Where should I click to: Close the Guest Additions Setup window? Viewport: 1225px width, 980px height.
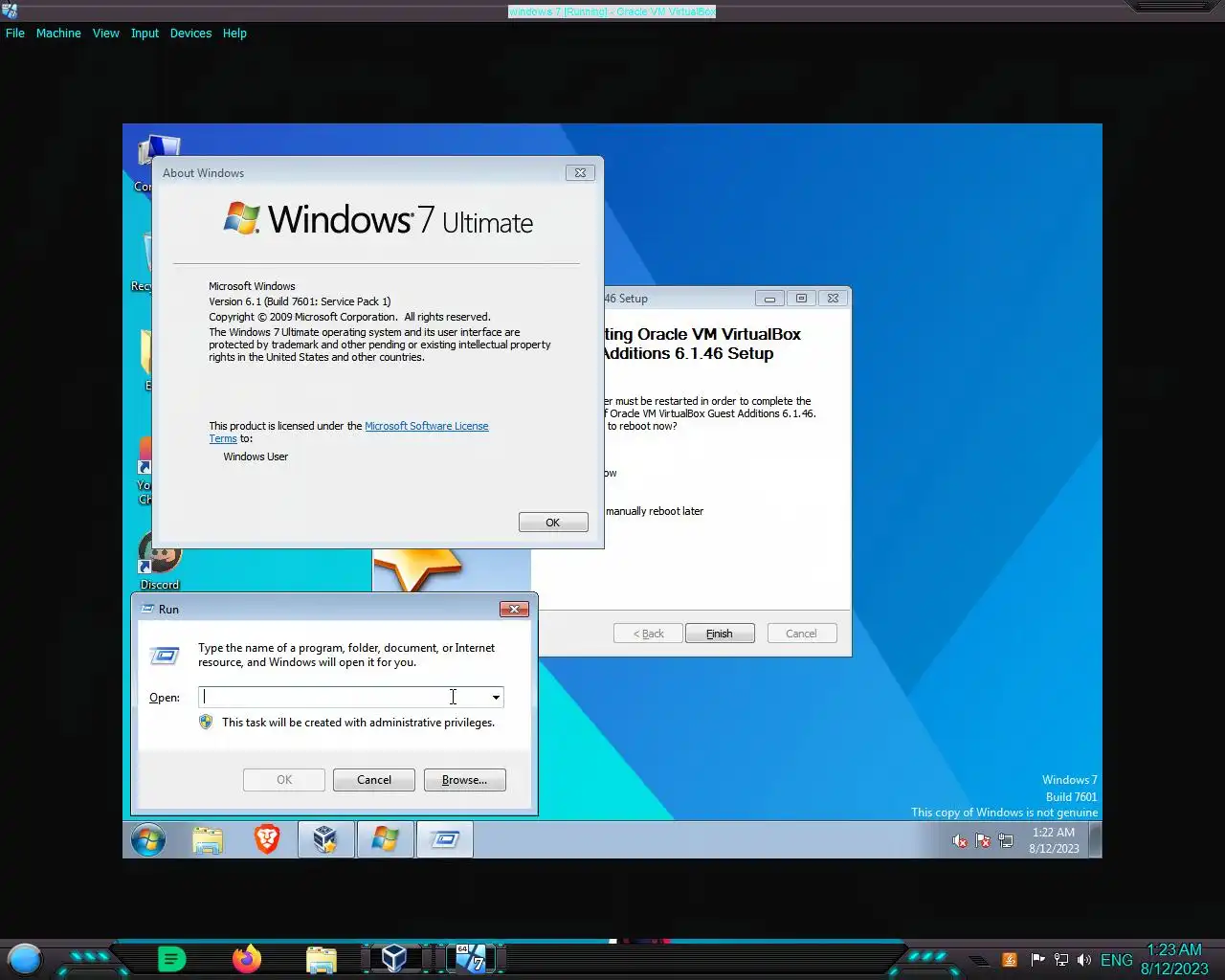tap(833, 299)
